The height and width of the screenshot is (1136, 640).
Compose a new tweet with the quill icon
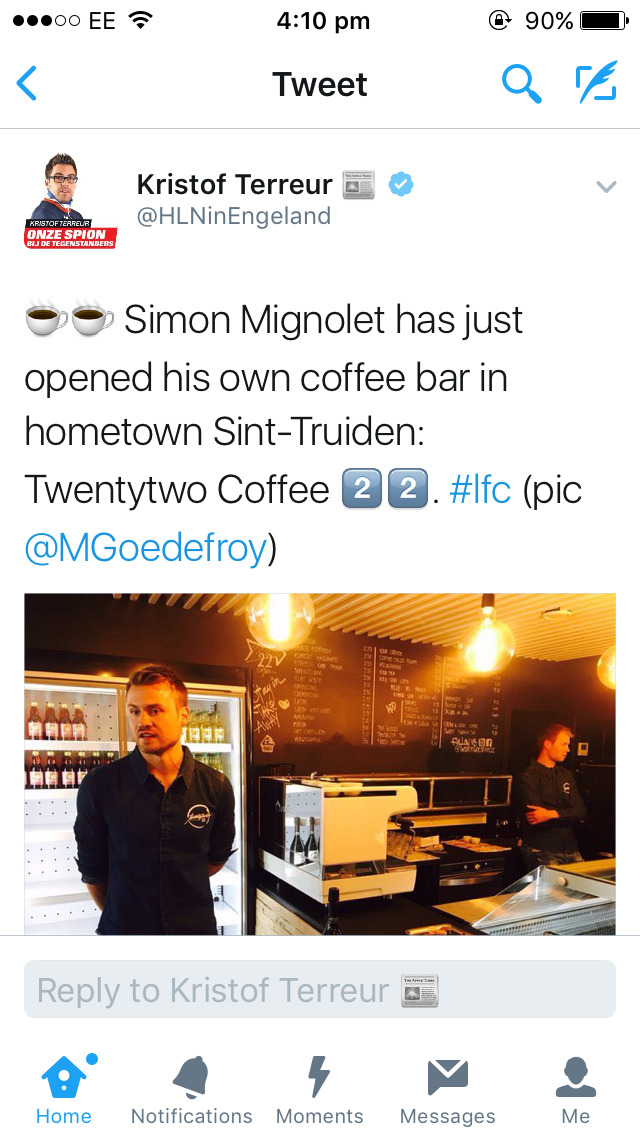point(597,81)
